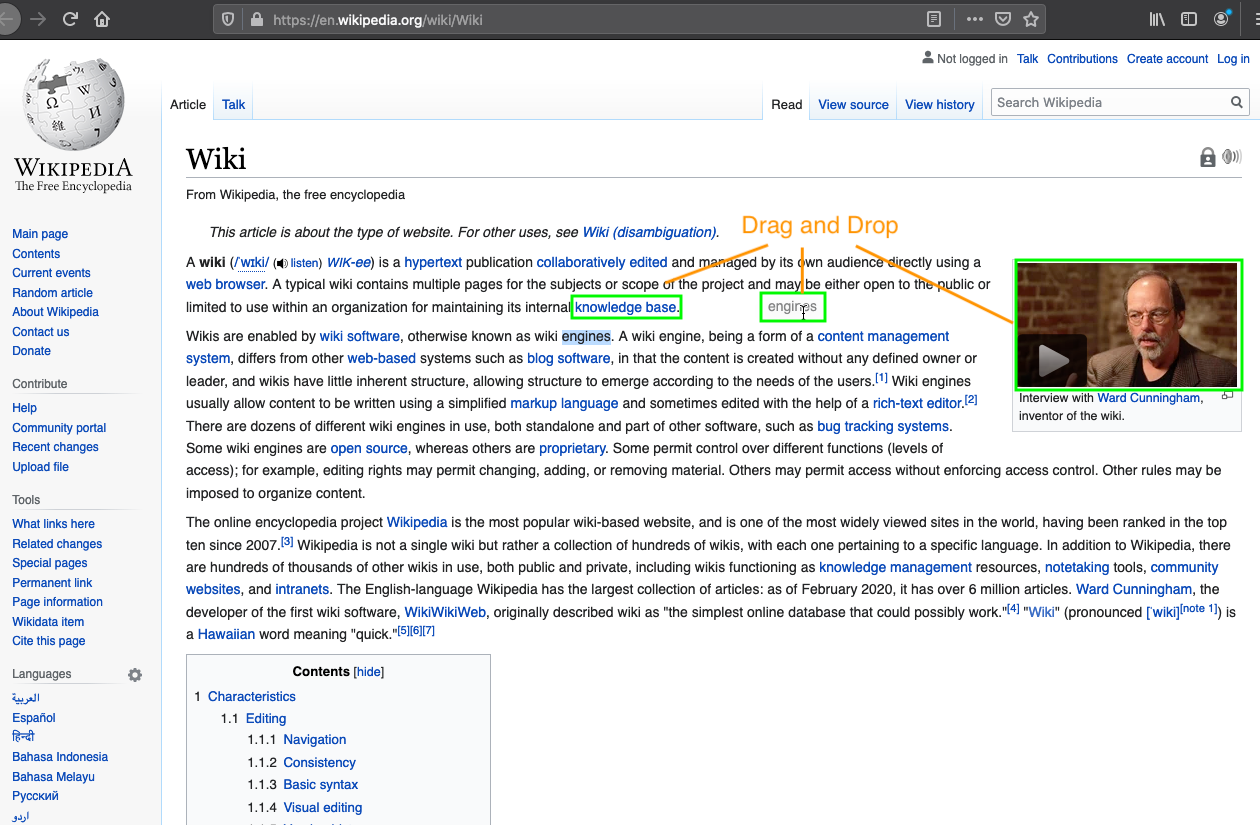Follow the 'hypertext' link

tap(433, 262)
